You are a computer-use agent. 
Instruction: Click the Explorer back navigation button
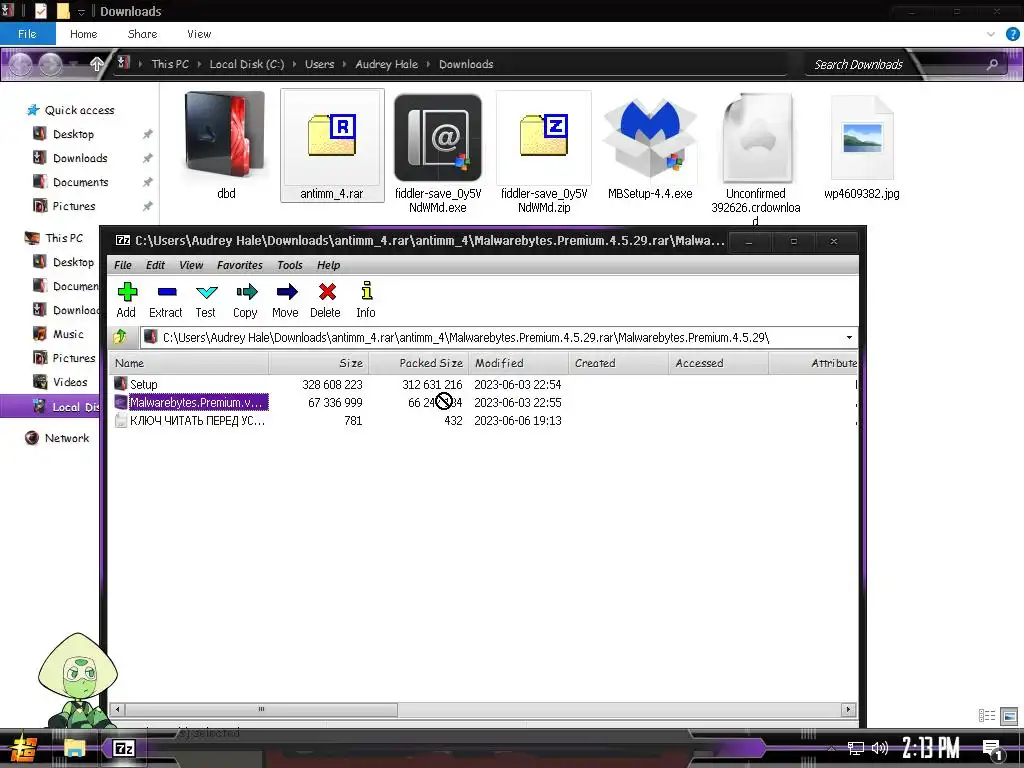(20, 64)
